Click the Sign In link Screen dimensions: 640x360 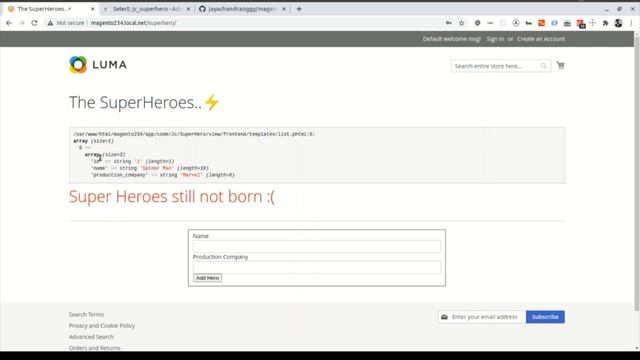(495, 39)
